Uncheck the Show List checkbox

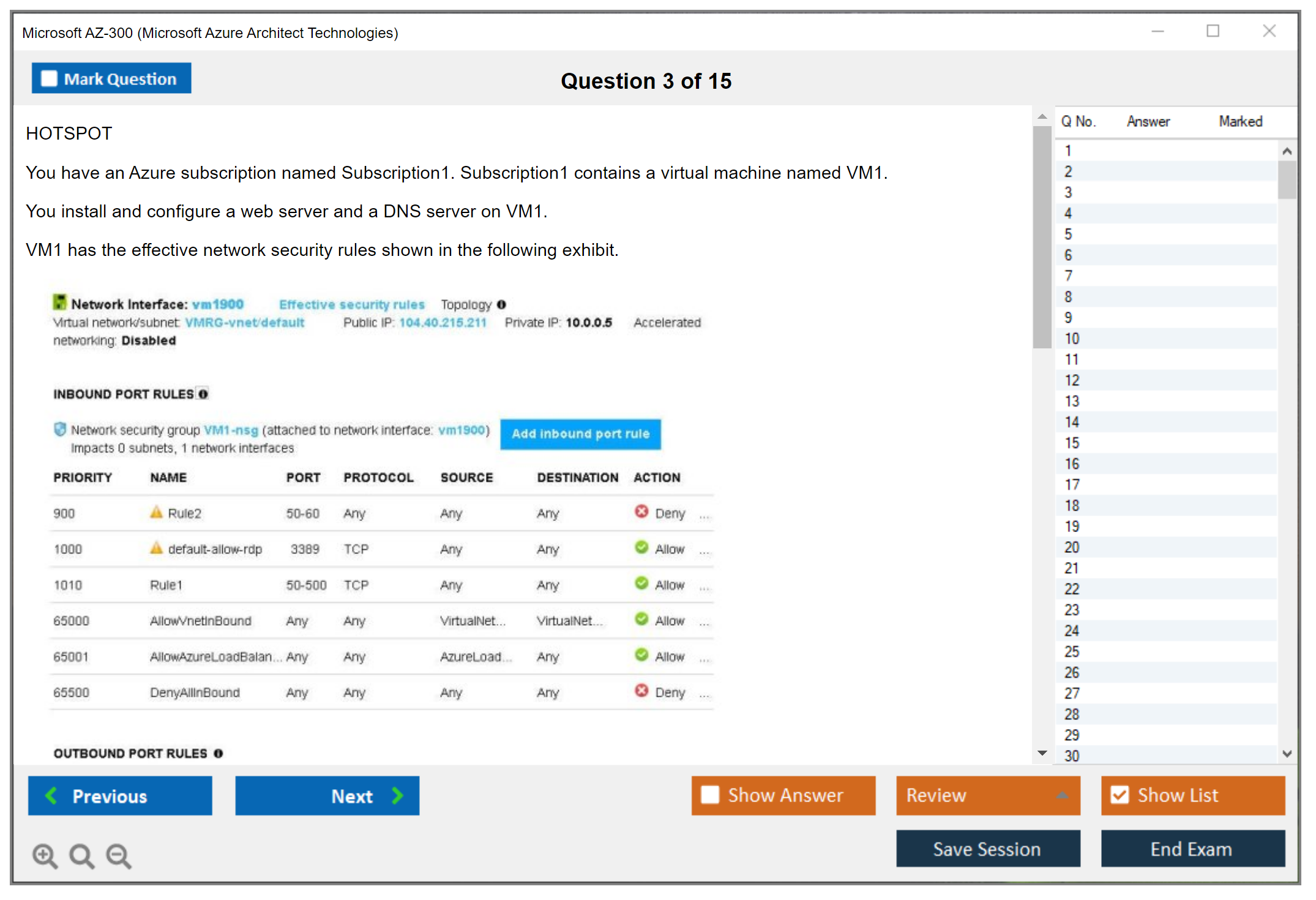1120,795
